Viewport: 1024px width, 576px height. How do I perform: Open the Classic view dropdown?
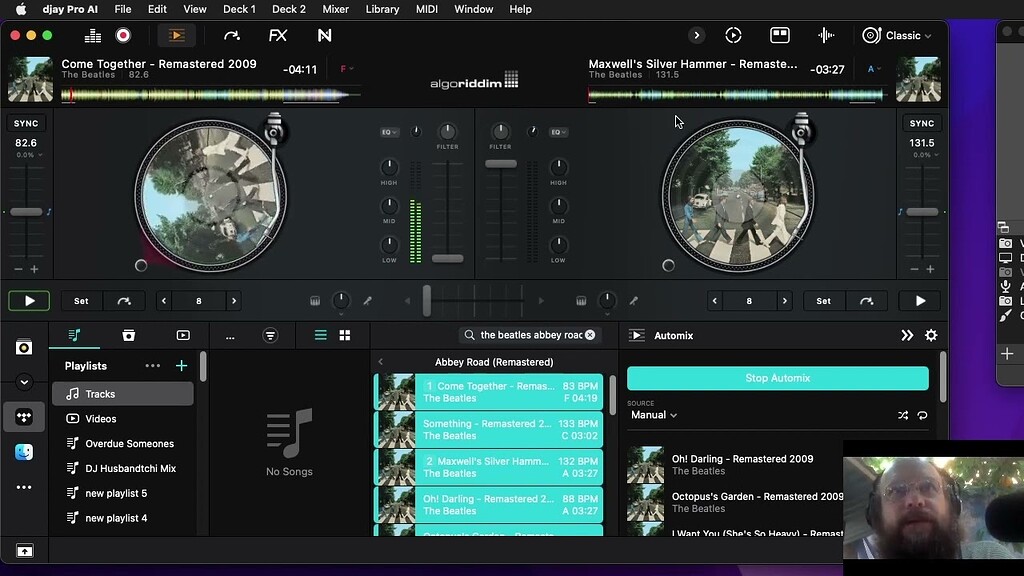(898, 34)
